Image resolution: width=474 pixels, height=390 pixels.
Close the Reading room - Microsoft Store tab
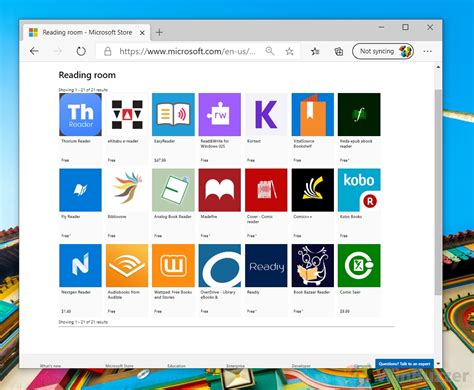pos(142,33)
